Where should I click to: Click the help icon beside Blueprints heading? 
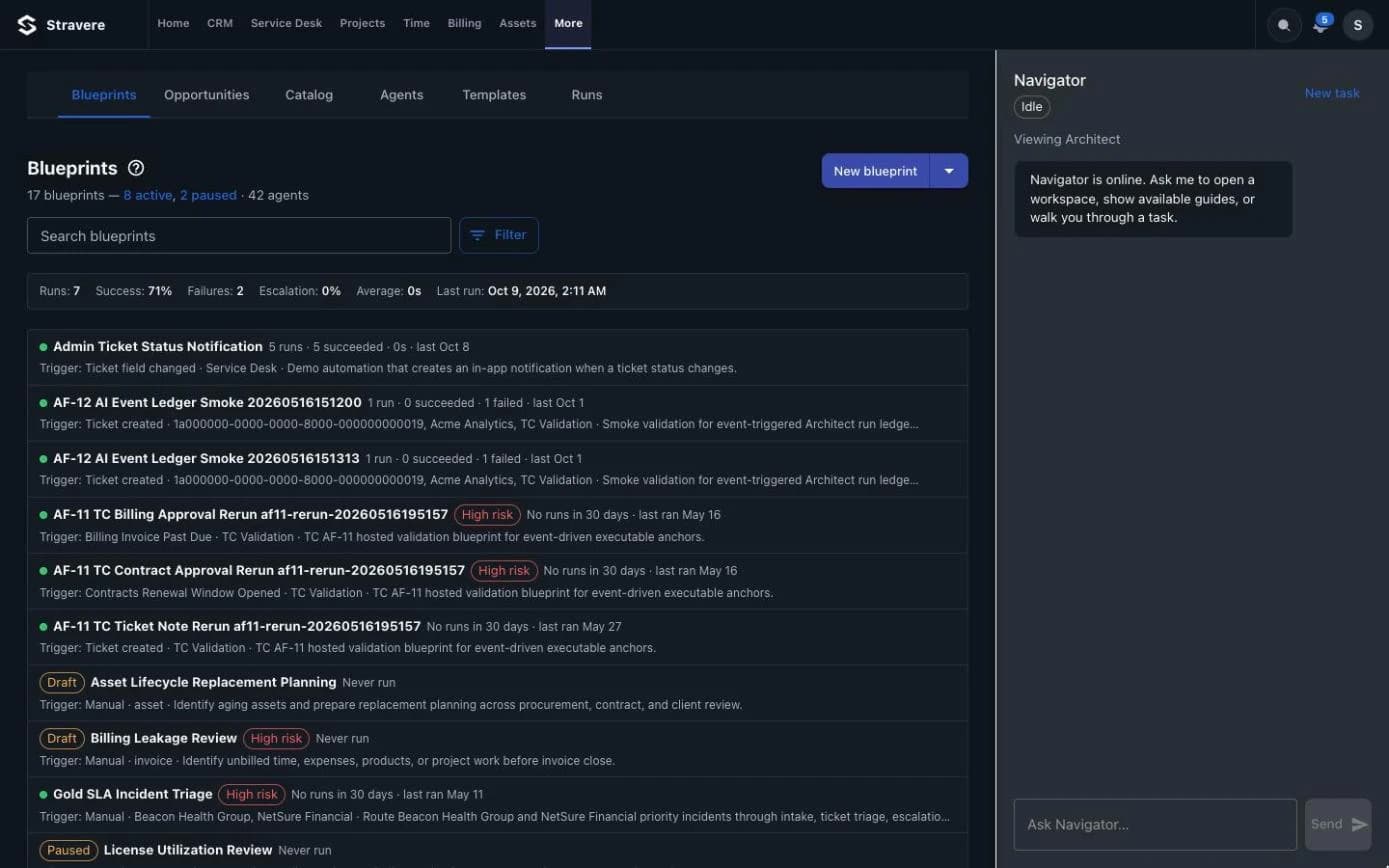(x=136, y=168)
